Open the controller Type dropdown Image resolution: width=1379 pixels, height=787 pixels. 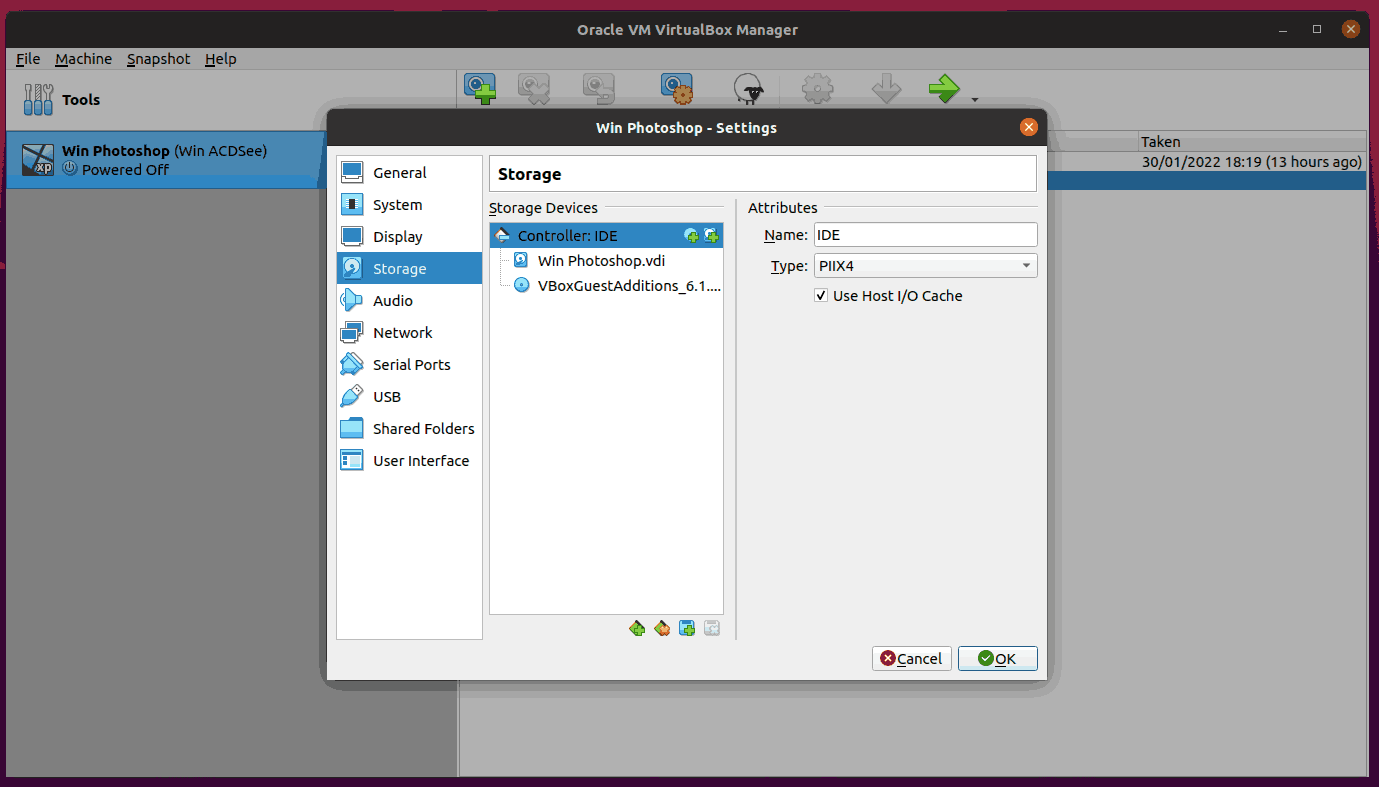(x=925, y=266)
